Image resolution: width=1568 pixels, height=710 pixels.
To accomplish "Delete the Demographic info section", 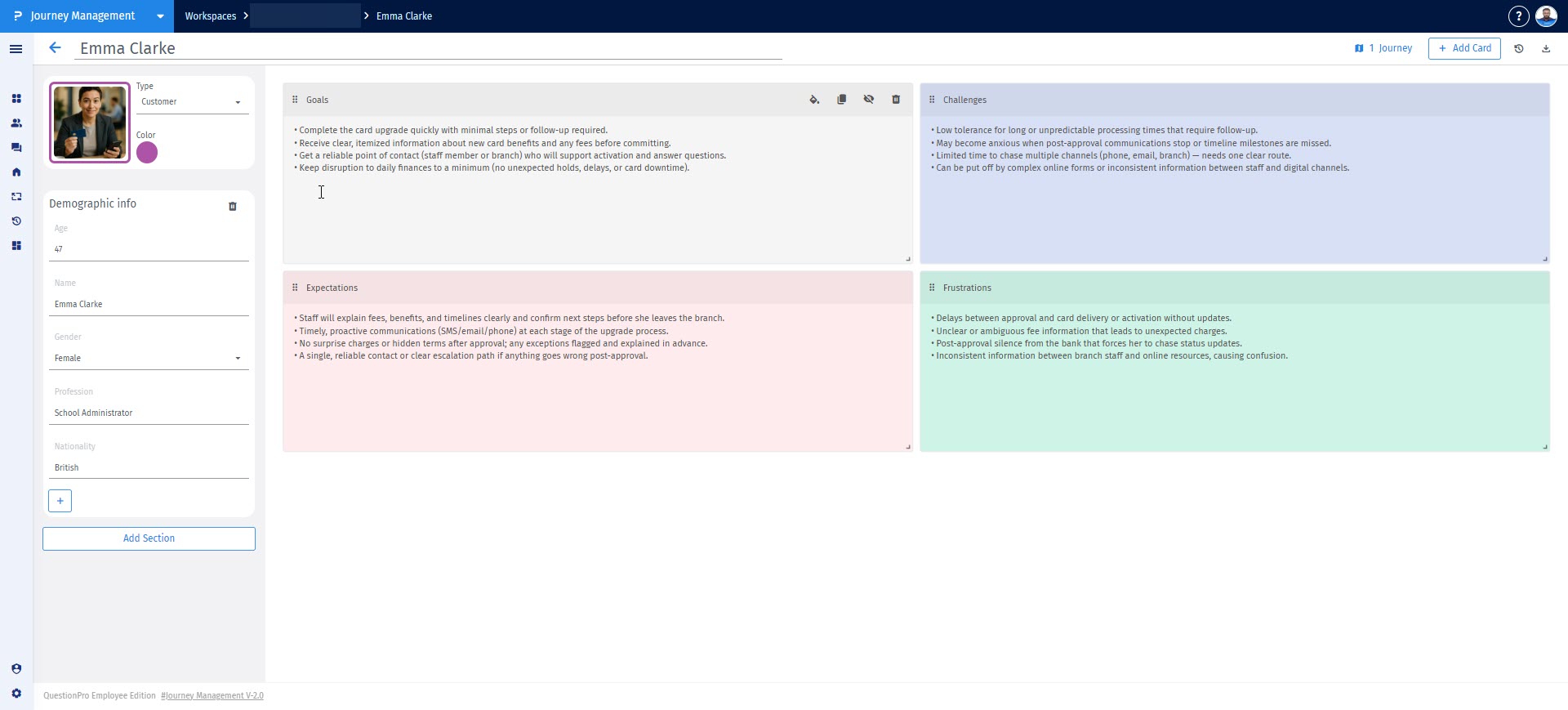I will (x=233, y=207).
